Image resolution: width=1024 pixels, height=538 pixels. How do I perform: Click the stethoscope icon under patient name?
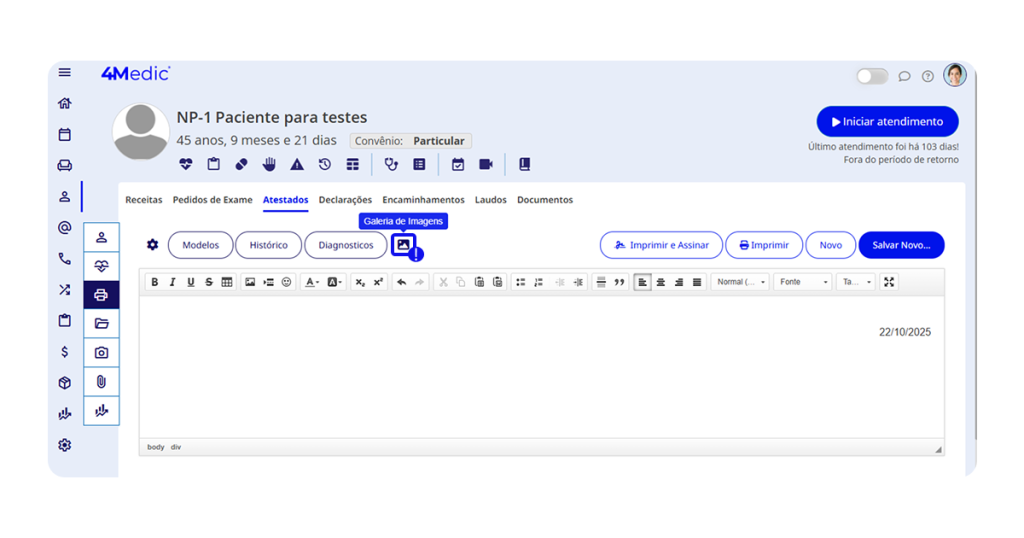391,165
